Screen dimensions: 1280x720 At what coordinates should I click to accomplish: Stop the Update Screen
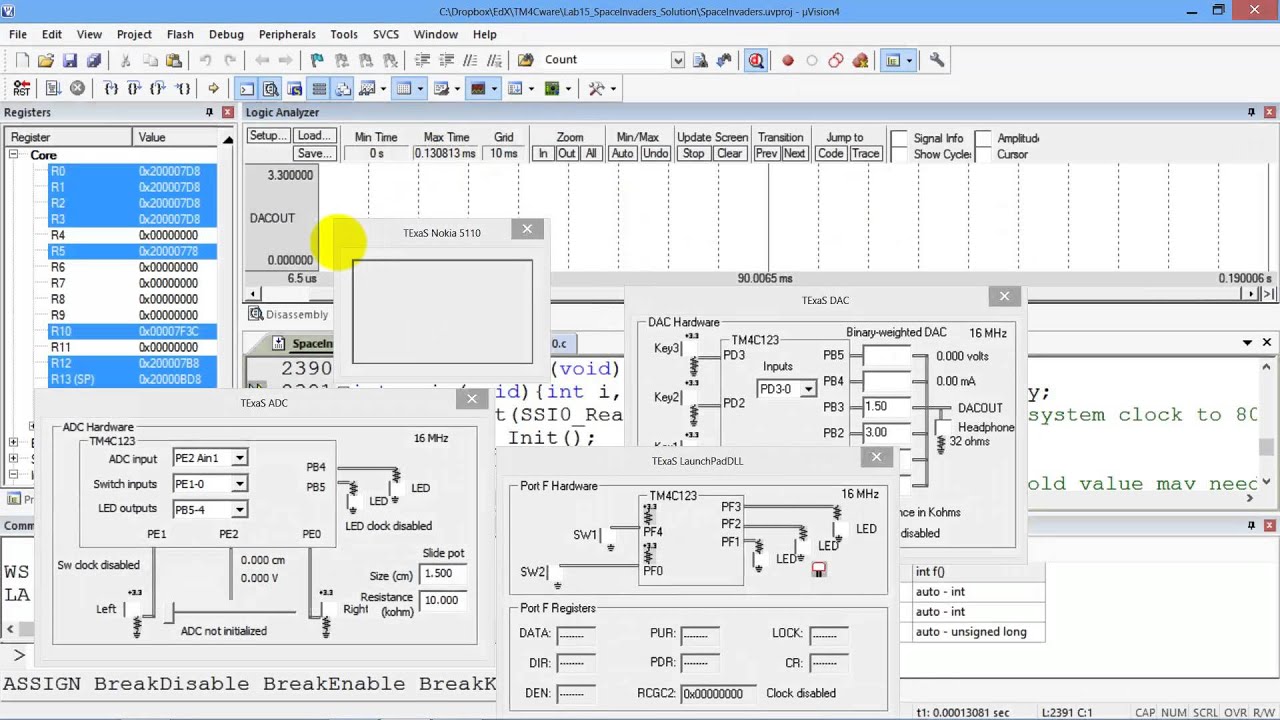point(693,153)
